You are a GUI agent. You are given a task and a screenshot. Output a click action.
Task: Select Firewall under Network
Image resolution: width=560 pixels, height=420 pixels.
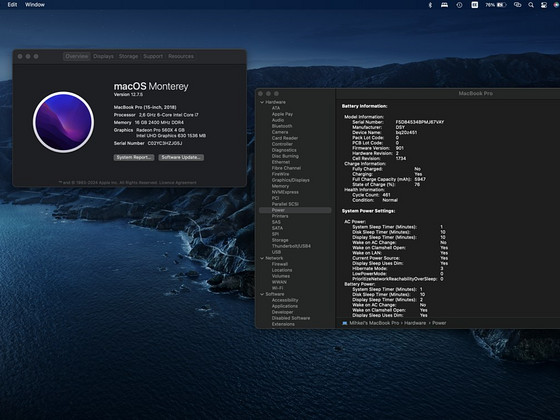click(x=280, y=264)
